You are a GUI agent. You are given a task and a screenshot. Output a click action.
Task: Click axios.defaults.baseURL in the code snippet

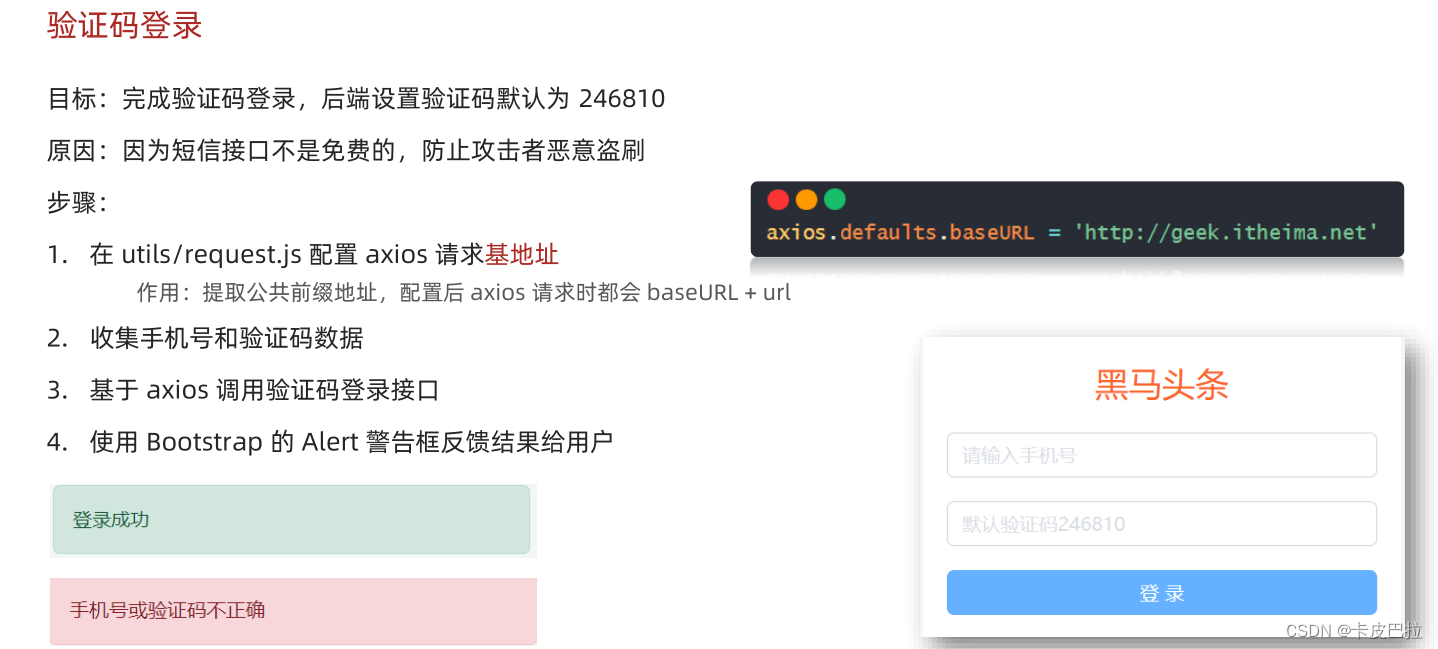(x=900, y=232)
